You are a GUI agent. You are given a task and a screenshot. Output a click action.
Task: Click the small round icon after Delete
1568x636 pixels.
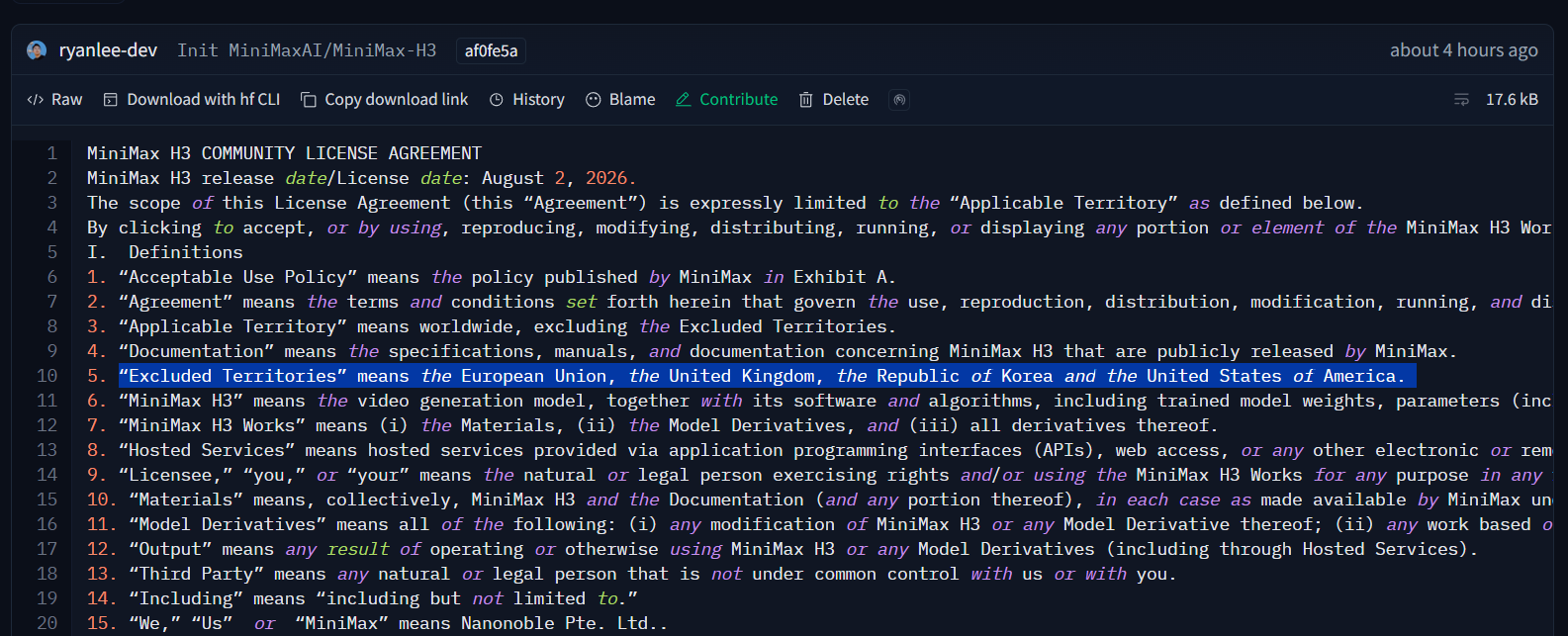click(899, 100)
